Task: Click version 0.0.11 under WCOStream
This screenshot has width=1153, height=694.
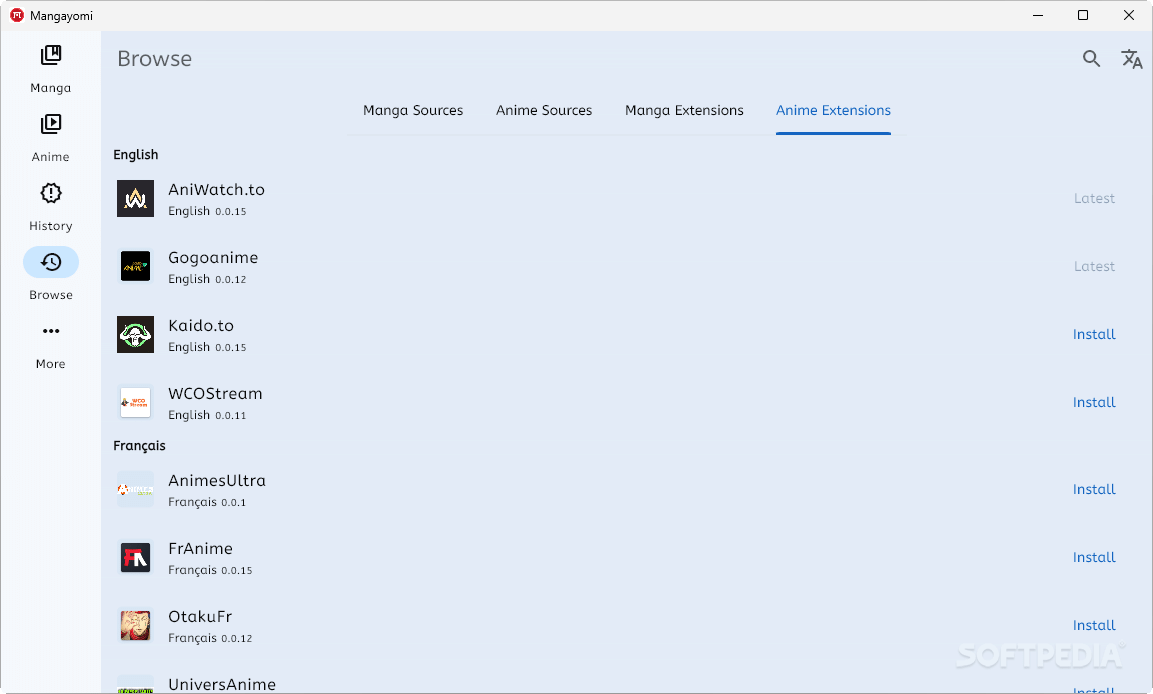Action: coord(231,416)
